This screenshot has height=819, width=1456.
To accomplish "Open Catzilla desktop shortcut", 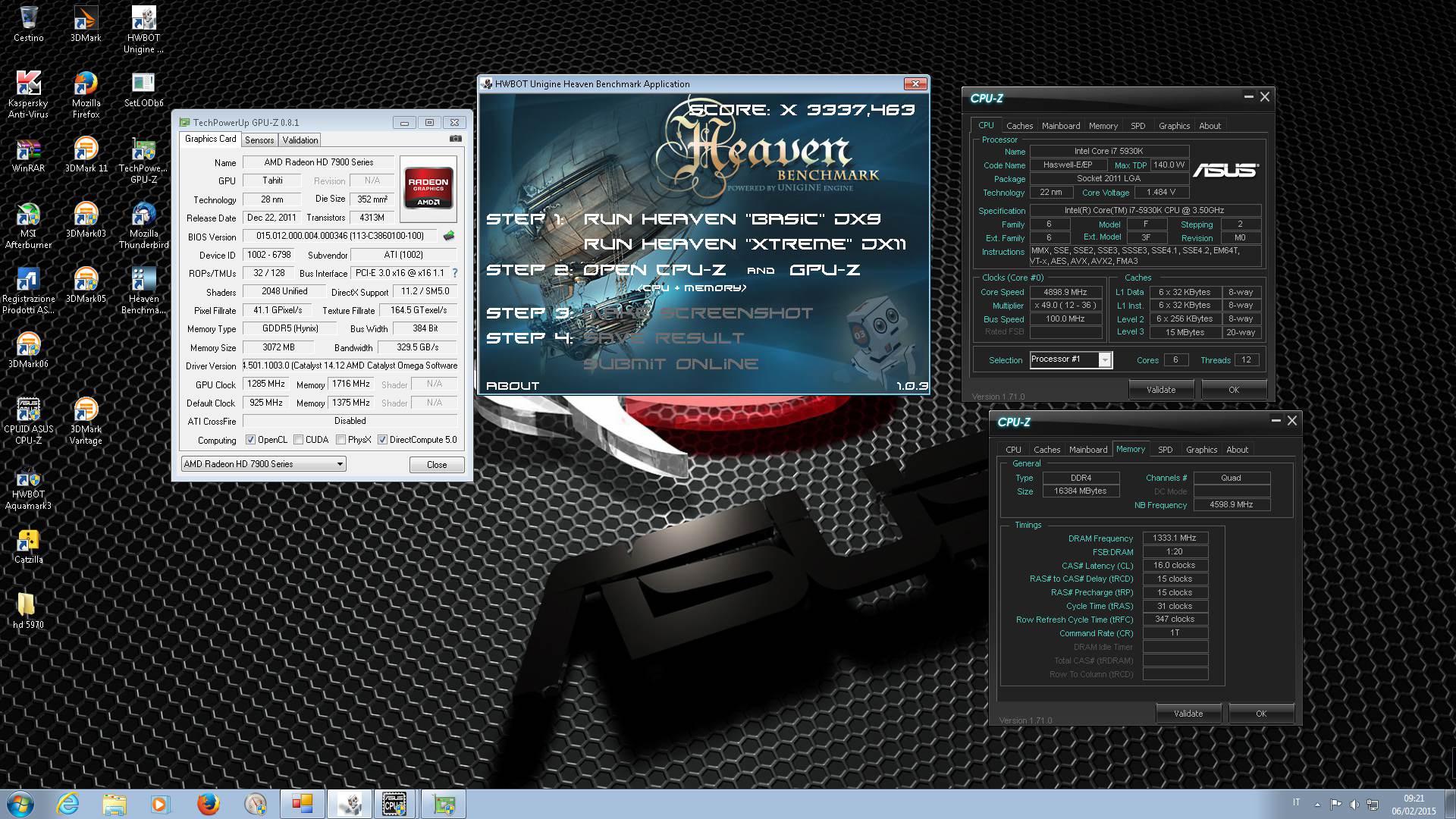I will (28, 546).
